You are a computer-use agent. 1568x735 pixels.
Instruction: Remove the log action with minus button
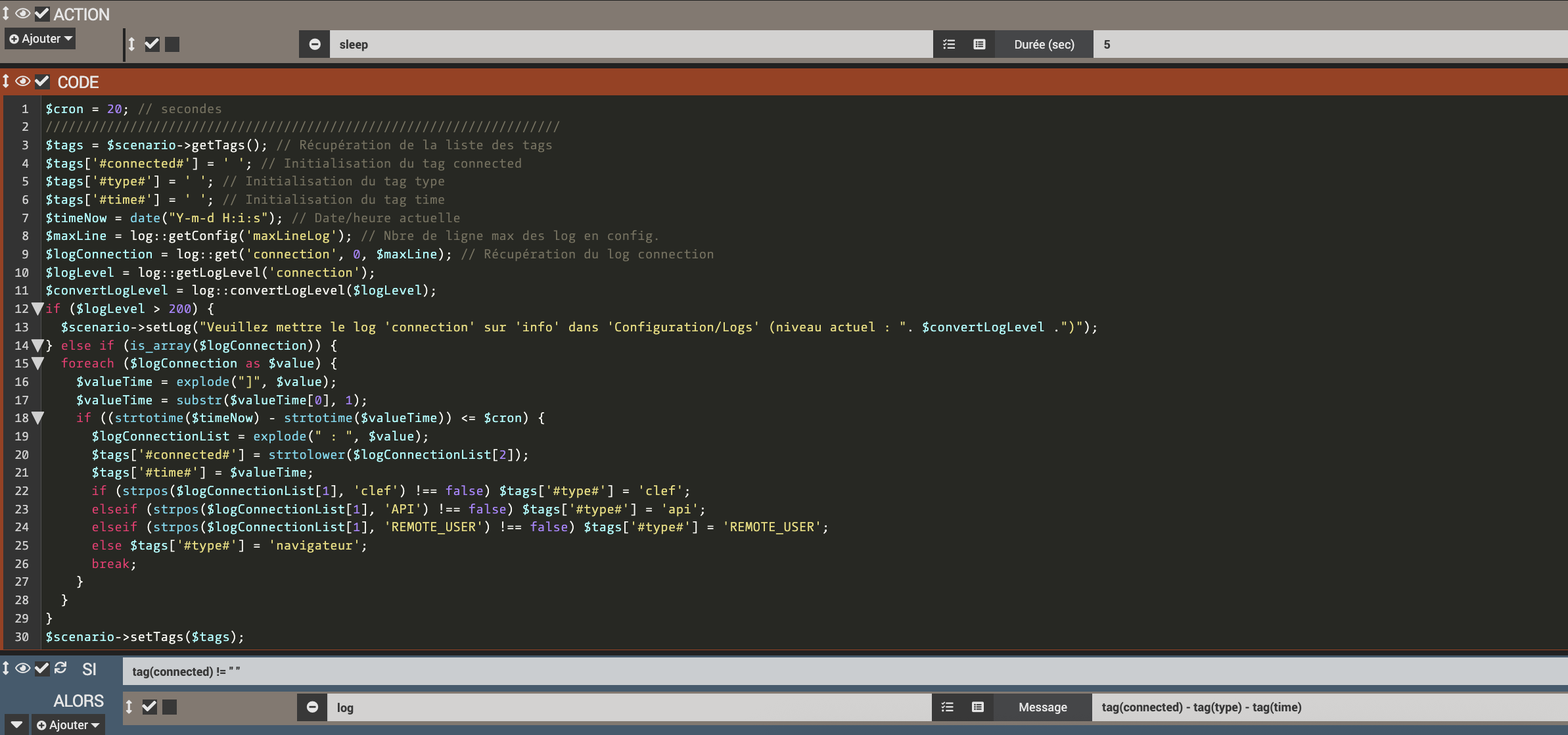click(313, 707)
